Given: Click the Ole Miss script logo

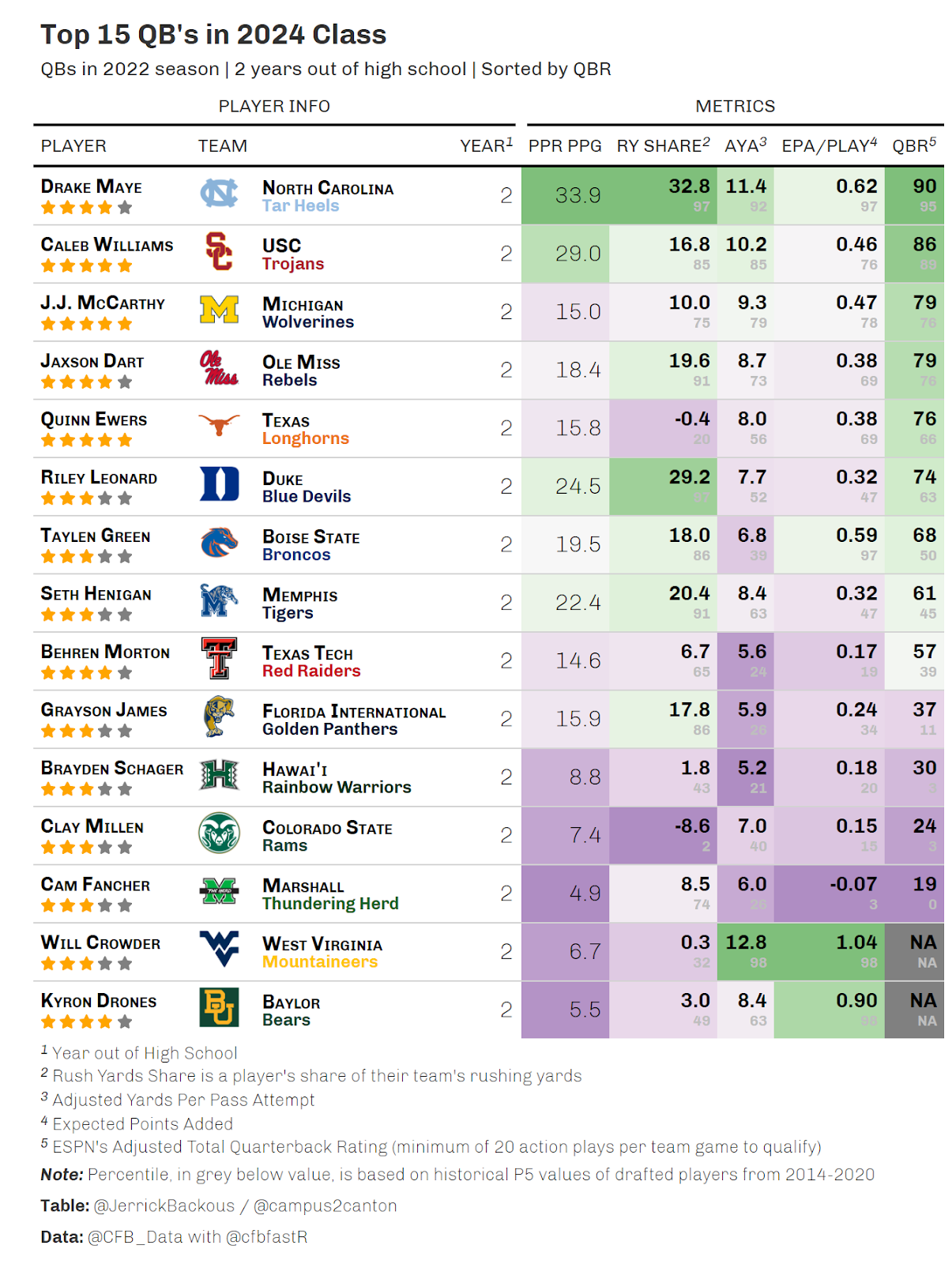Looking at the screenshot, I should tap(219, 368).
